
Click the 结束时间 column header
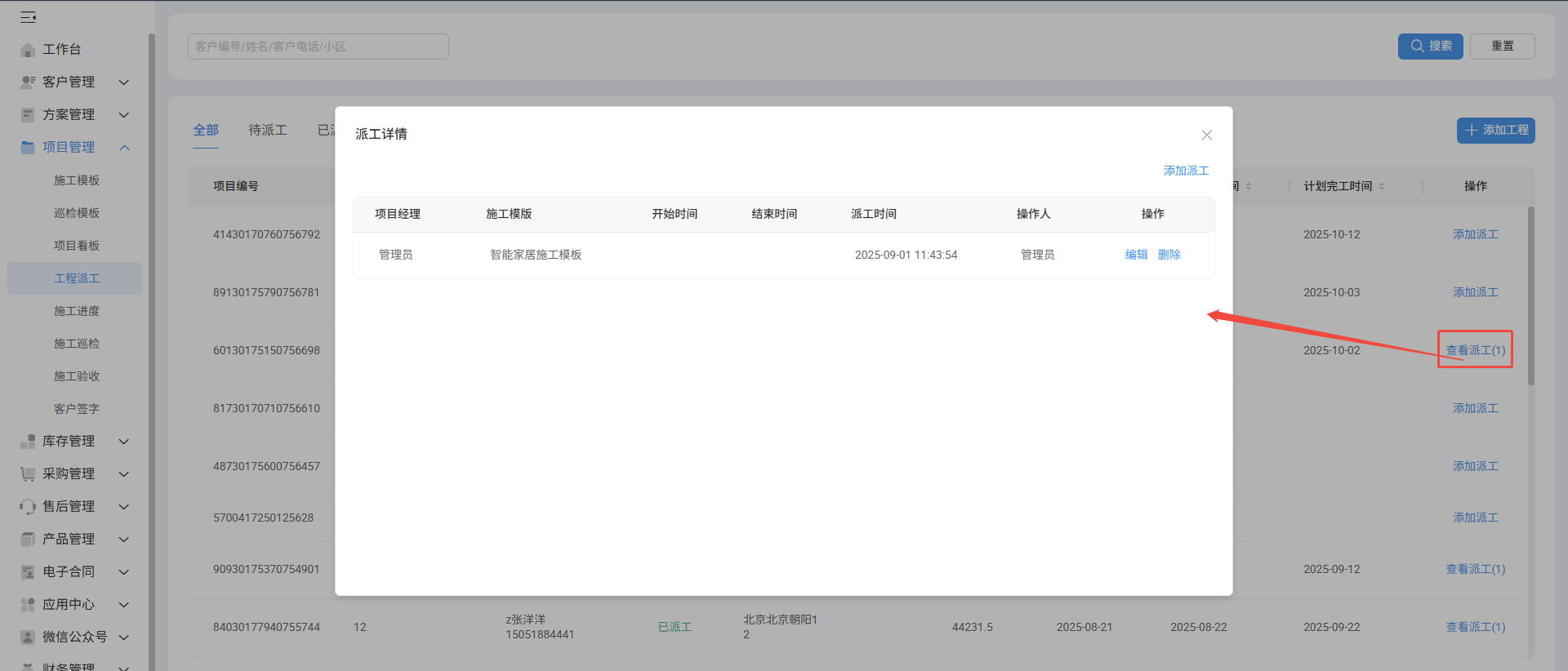coord(774,214)
